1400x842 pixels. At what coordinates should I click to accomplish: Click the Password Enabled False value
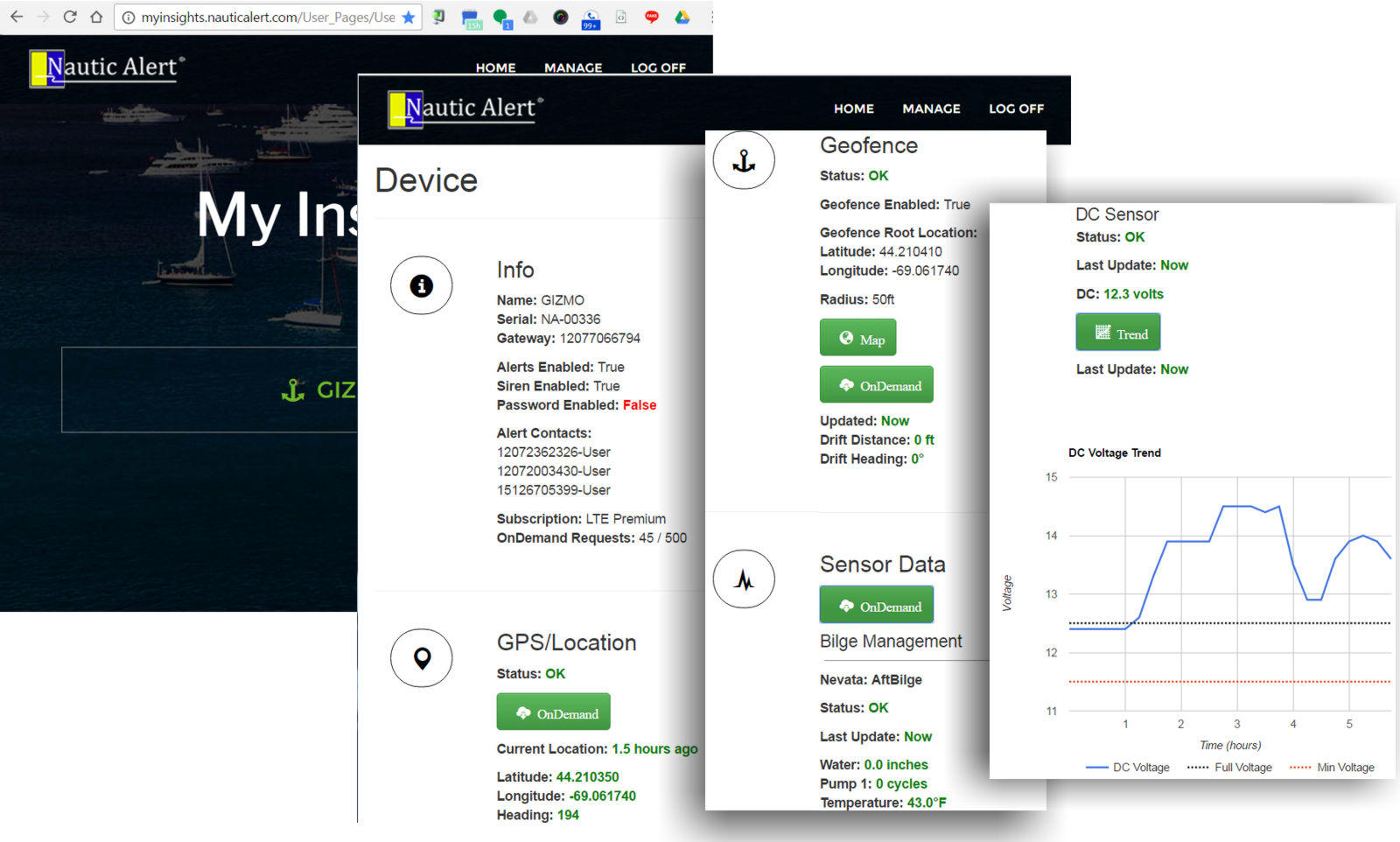(x=640, y=405)
